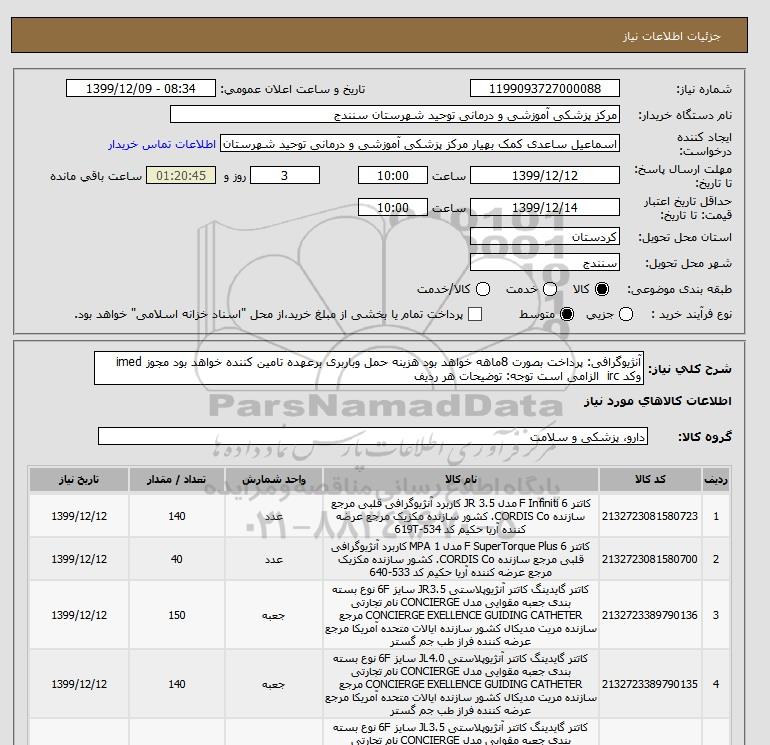Click the F Infiniti 6 catheter description
This screenshot has width=770, height=745.
[461, 516]
